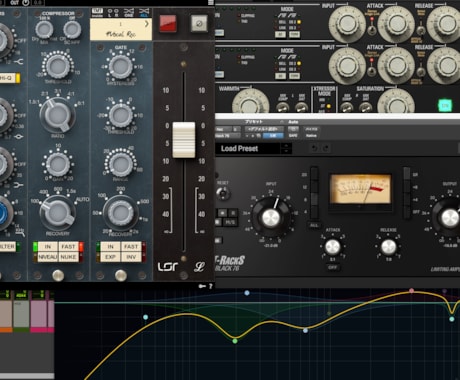
Task: Select the ALL ratio button on Black 76
Action: (314, 225)
